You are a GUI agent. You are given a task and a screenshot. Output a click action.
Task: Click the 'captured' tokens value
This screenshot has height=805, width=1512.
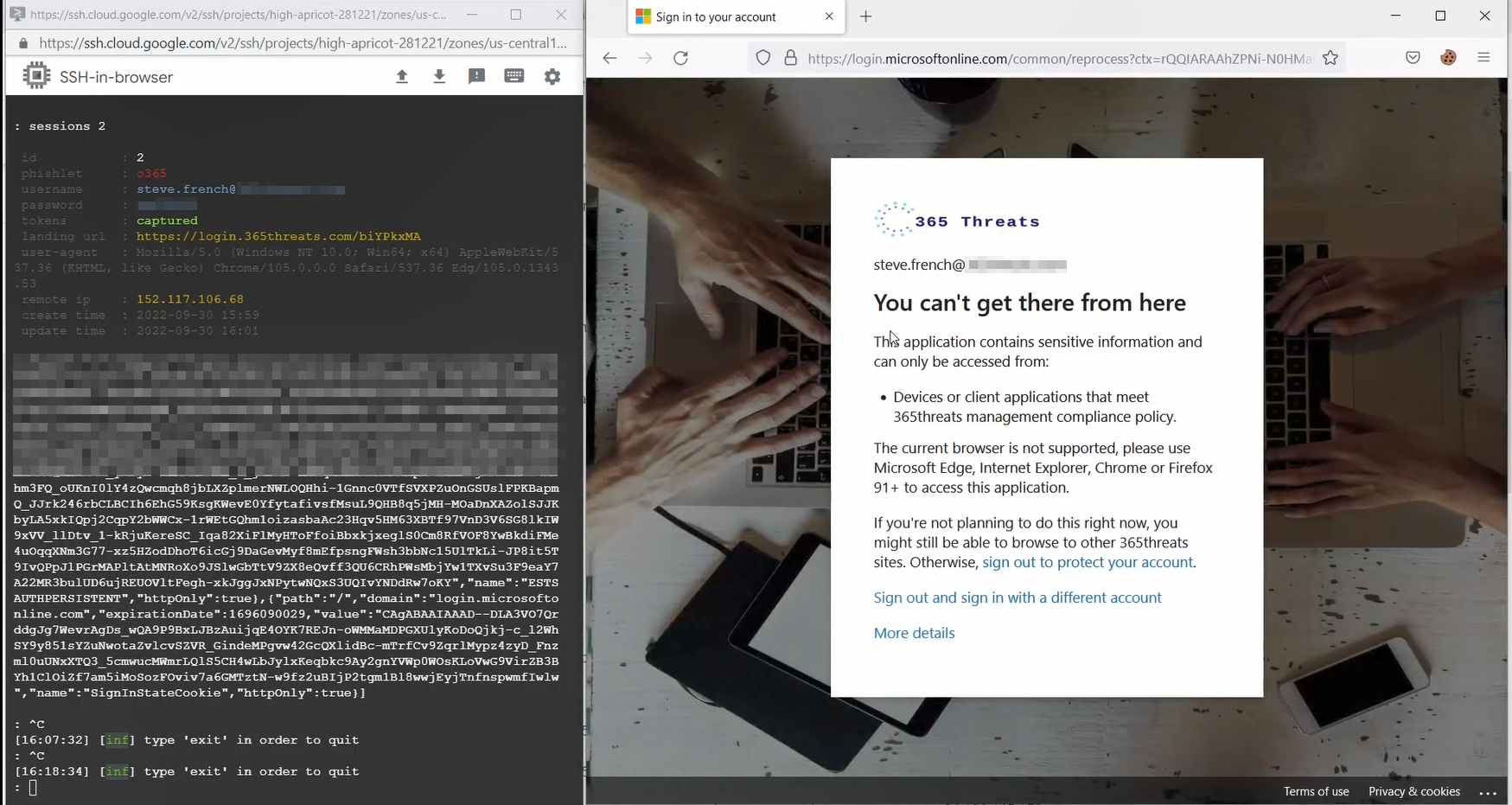[167, 220]
